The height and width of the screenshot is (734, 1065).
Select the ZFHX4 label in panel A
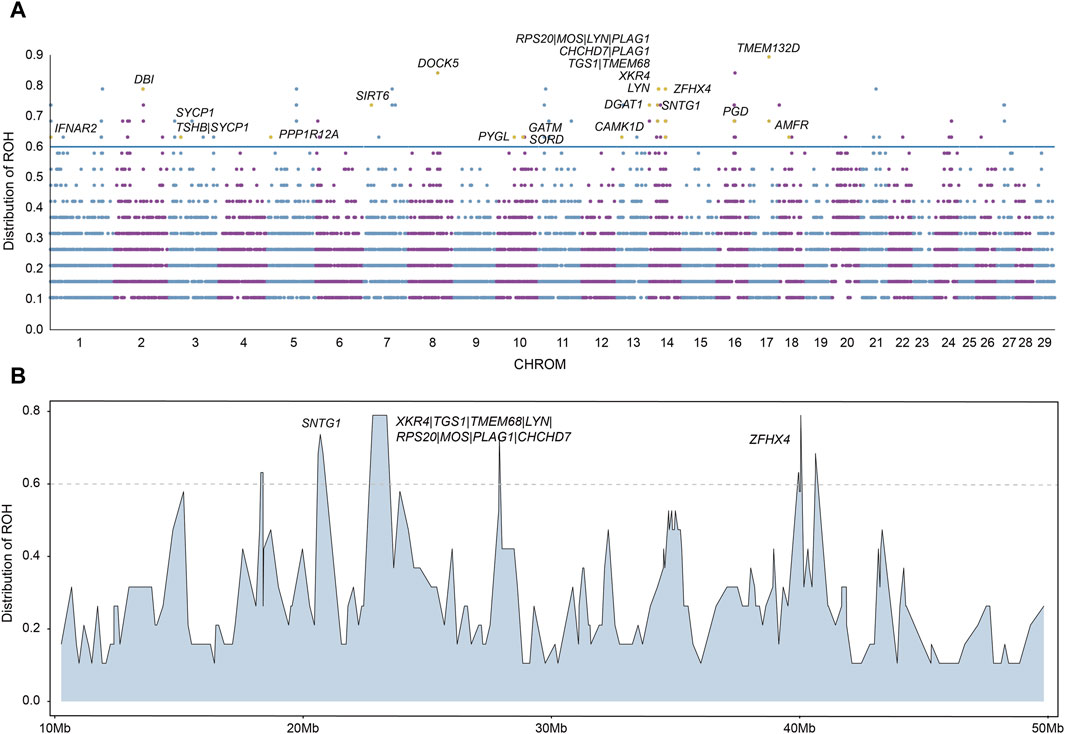tap(692, 89)
